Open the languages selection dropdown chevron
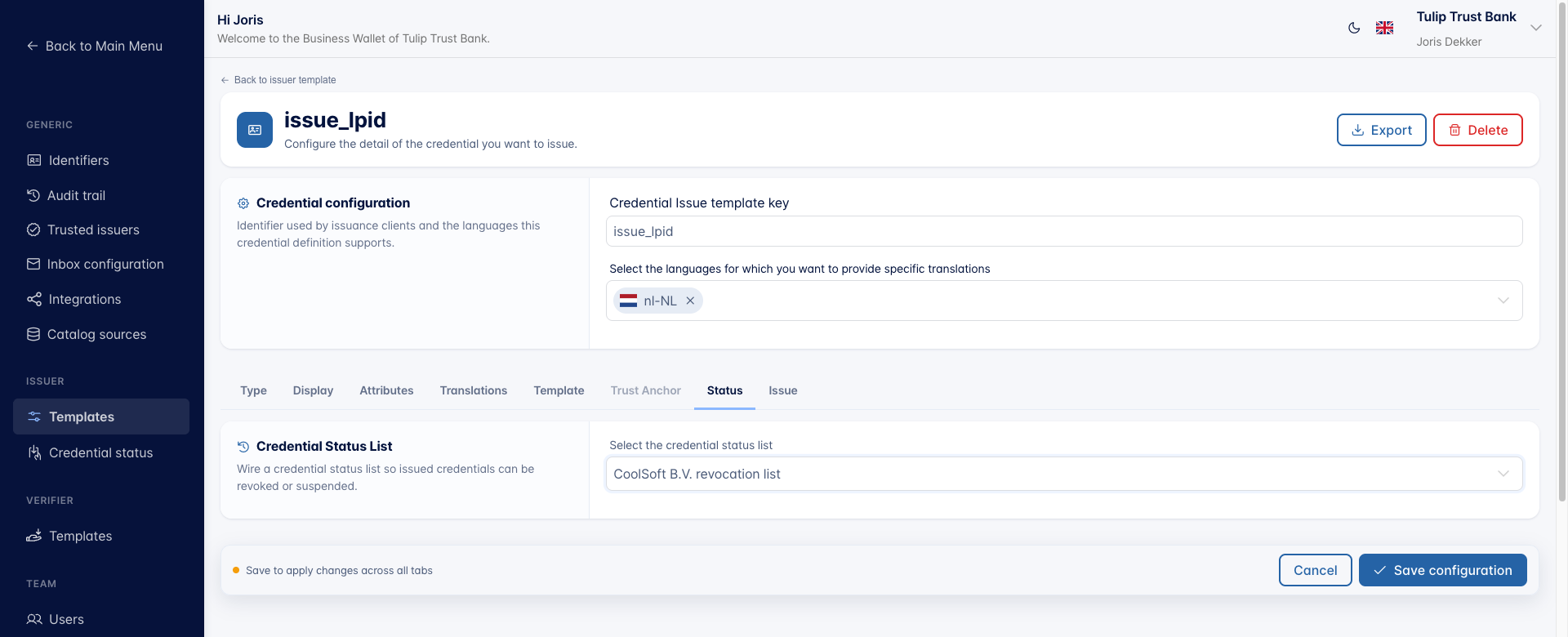This screenshot has height=637, width=1568. [x=1503, y=301]
